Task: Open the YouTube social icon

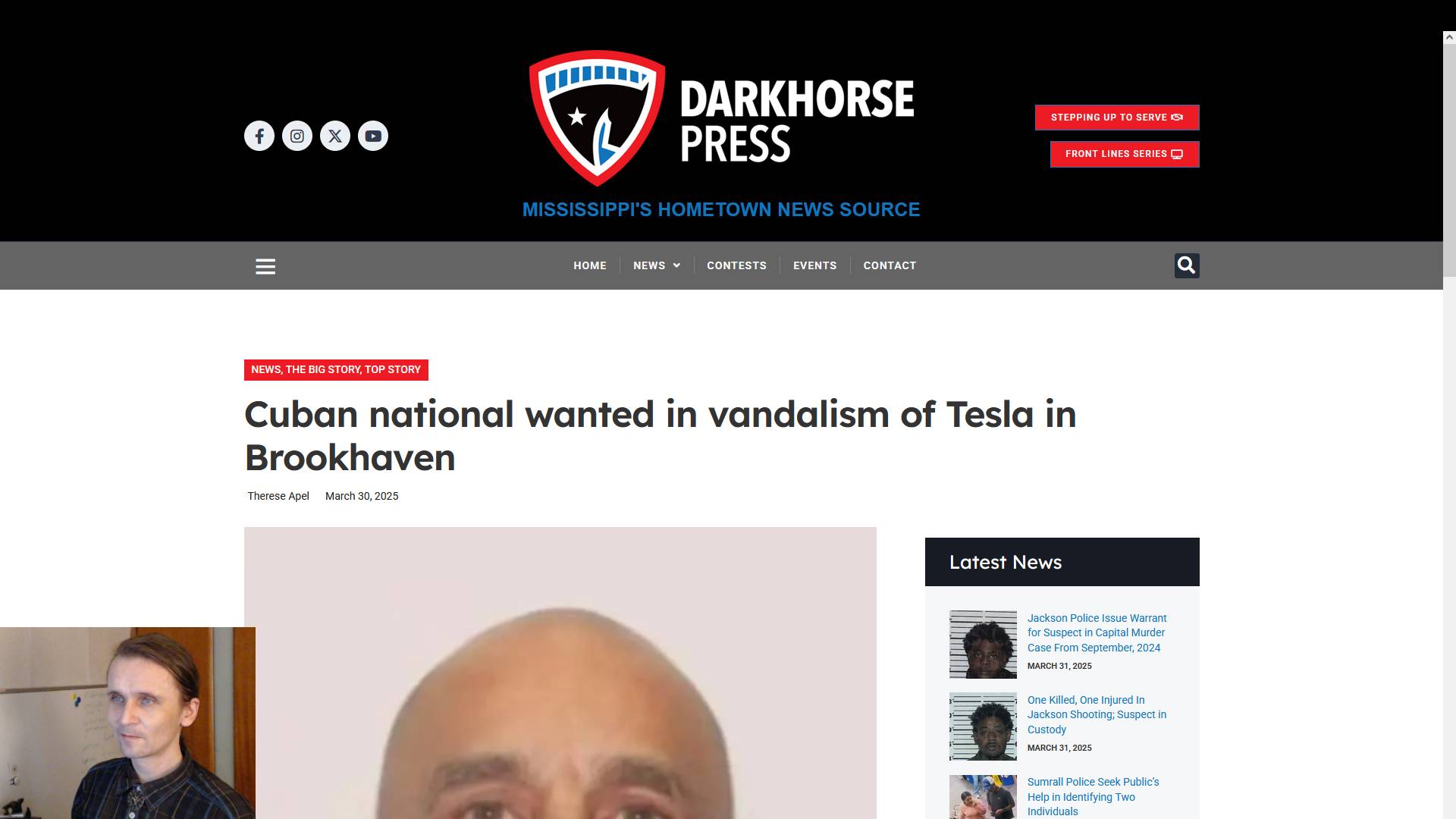Action: click(373, 136)
